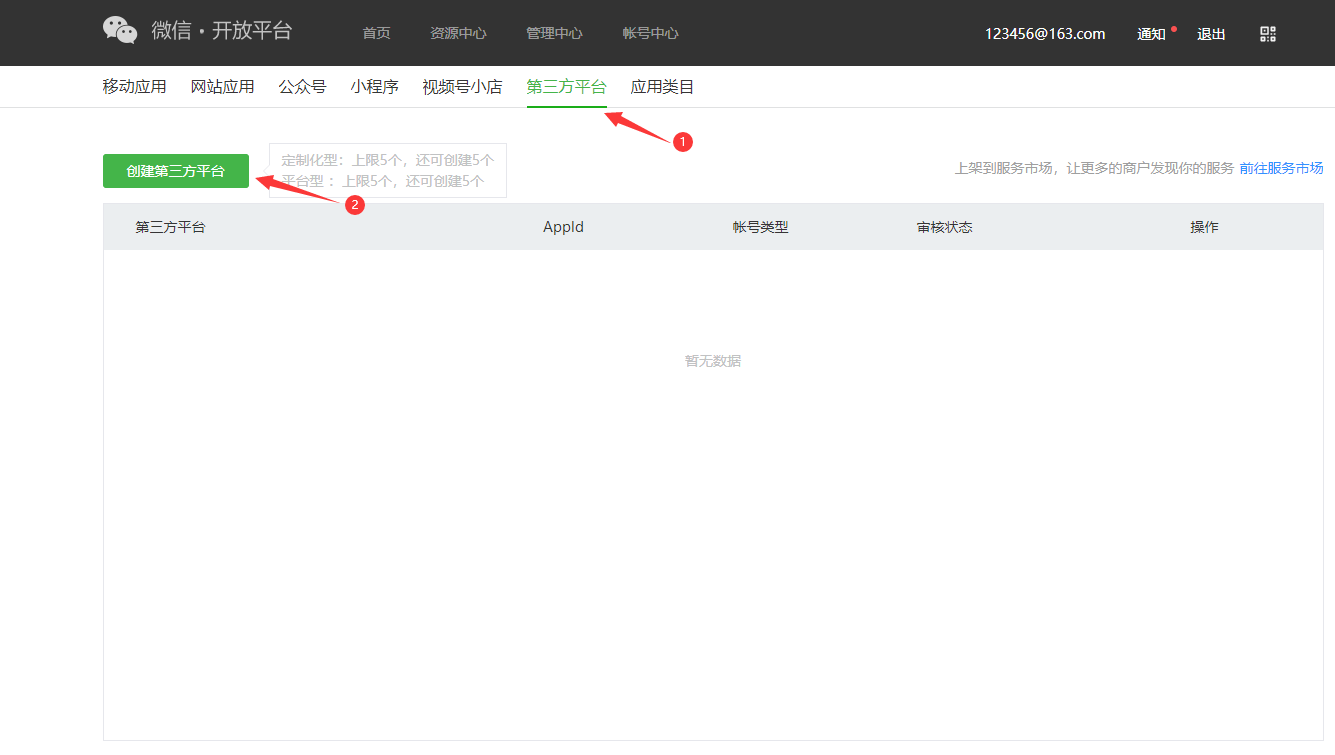1335x755 pixels.
Task: Open 管理中心 in top navigation
Action: tap(554, 34)
